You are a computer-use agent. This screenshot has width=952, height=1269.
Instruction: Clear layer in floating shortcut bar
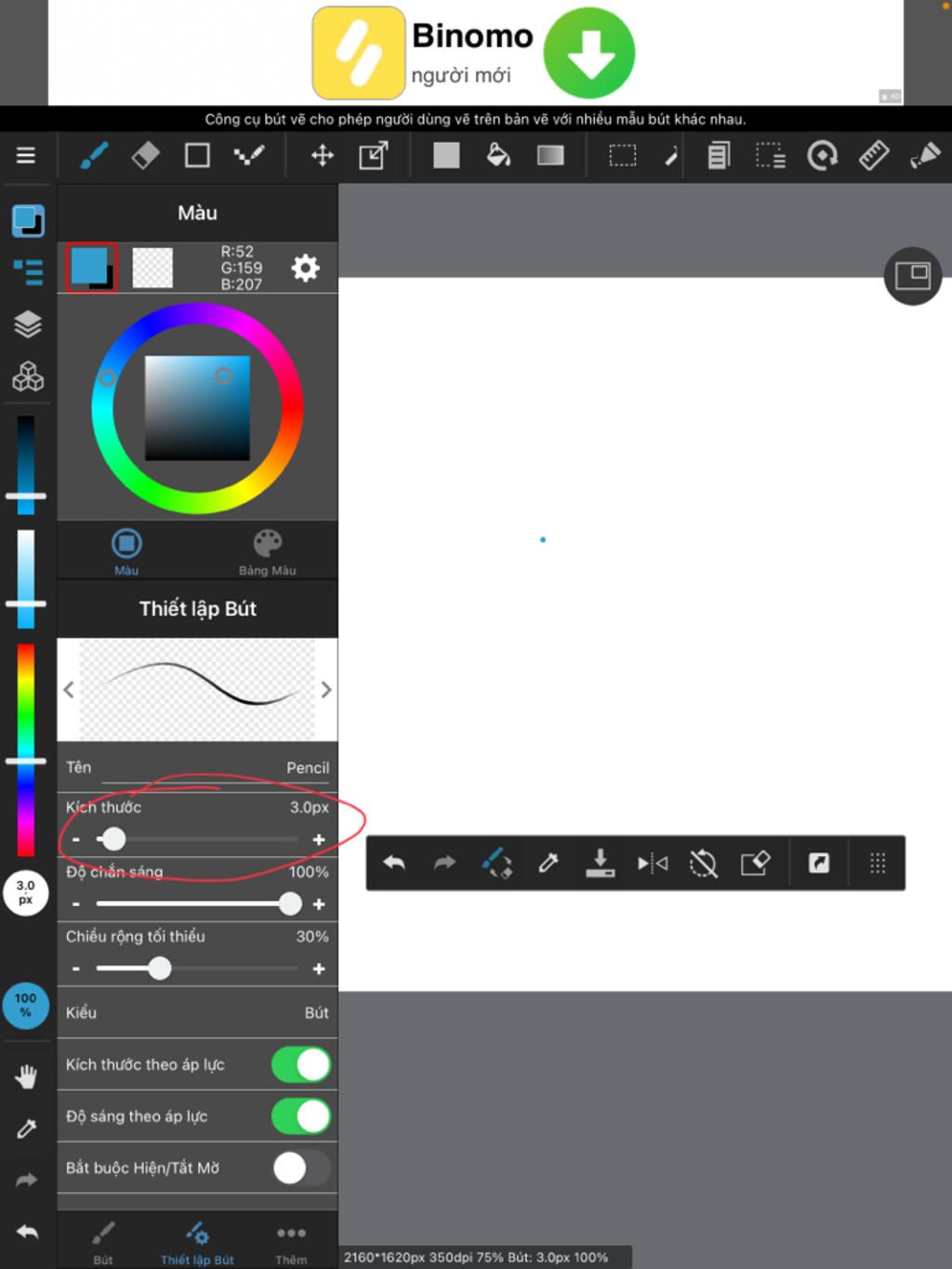tap(756, 864)
